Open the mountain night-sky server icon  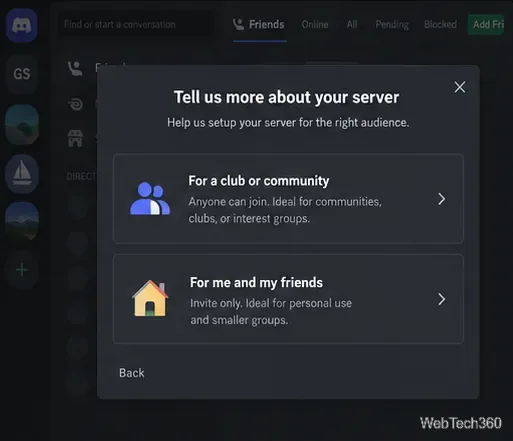coord(22,221)
